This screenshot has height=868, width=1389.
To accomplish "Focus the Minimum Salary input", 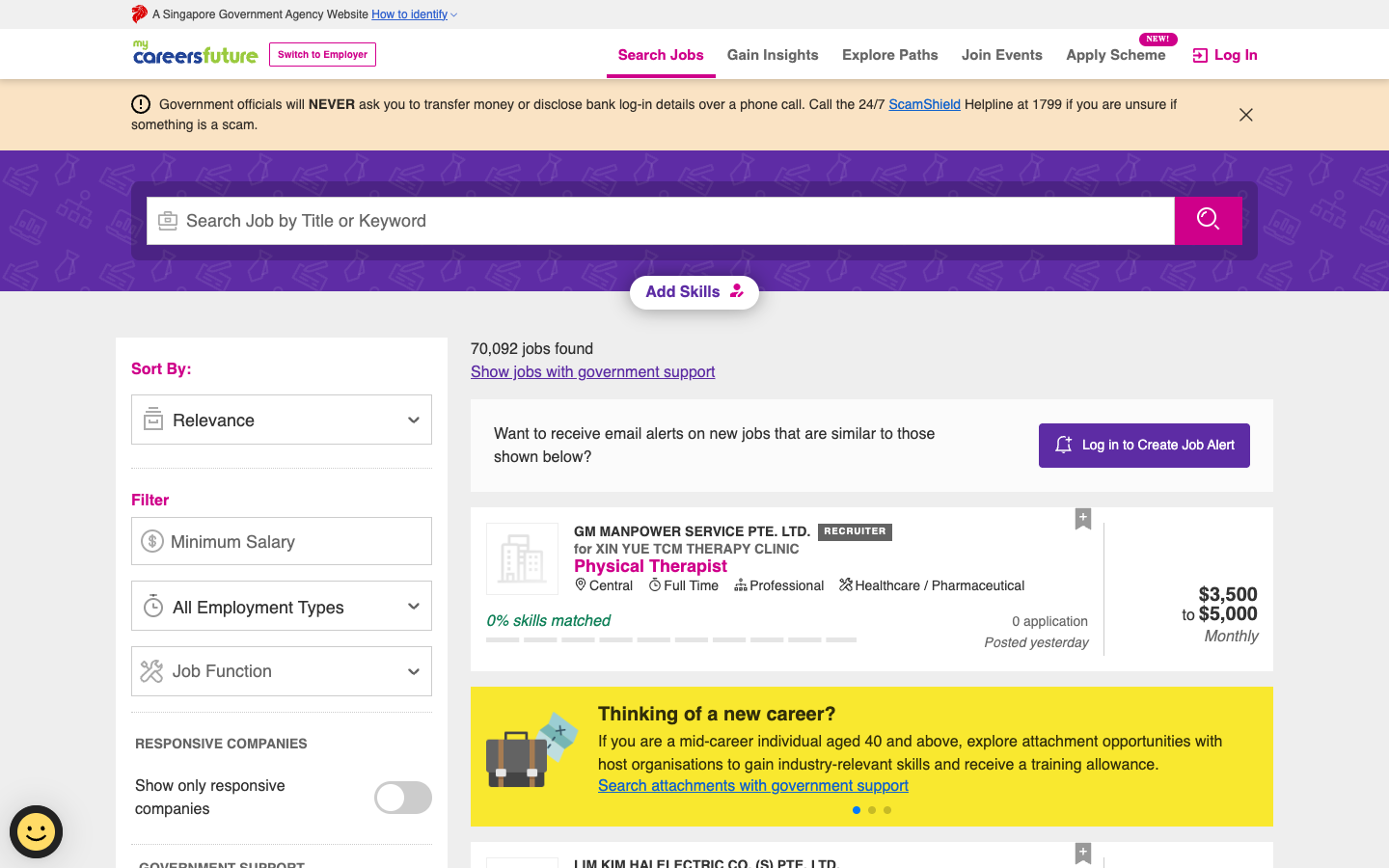I will point(282,541).
